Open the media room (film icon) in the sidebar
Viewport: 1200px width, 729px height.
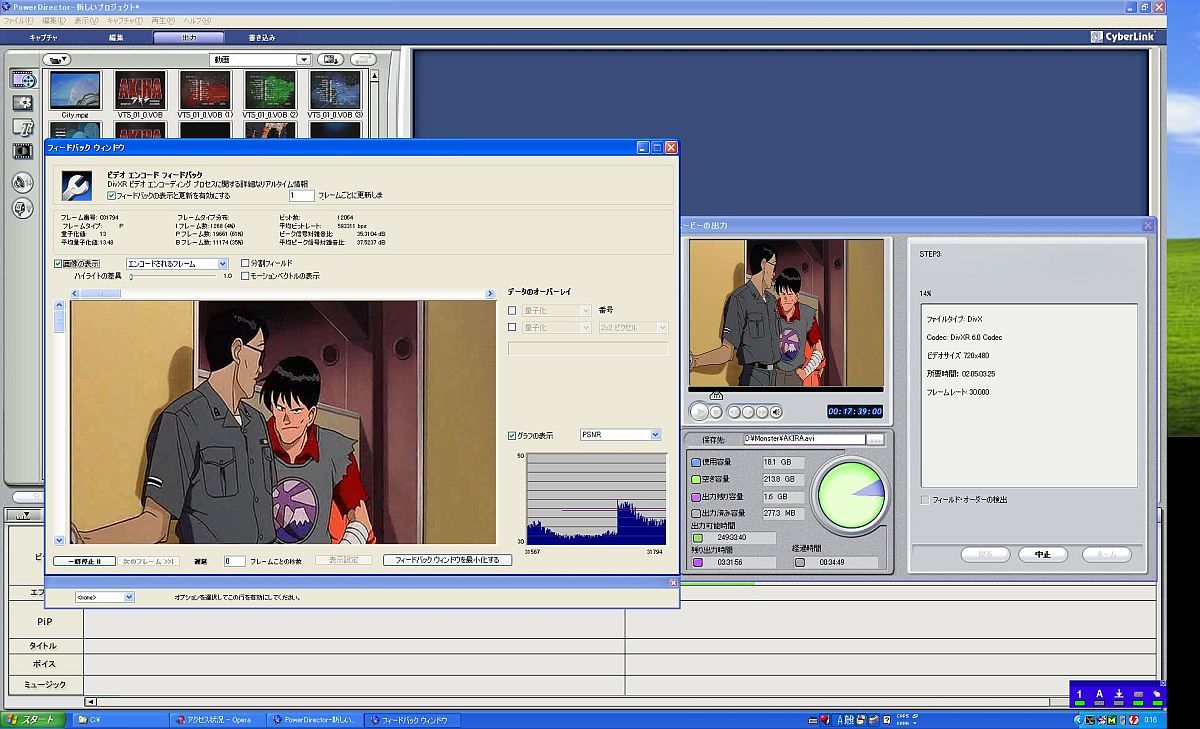(23, 79)
